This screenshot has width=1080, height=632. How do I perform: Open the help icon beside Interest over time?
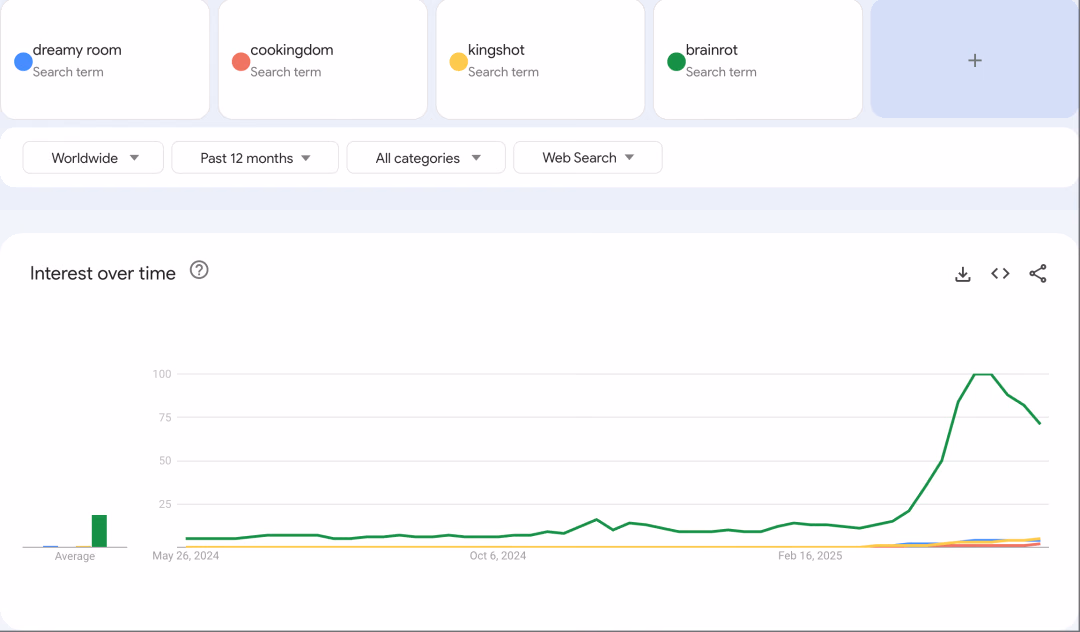[x=199, y=270]
